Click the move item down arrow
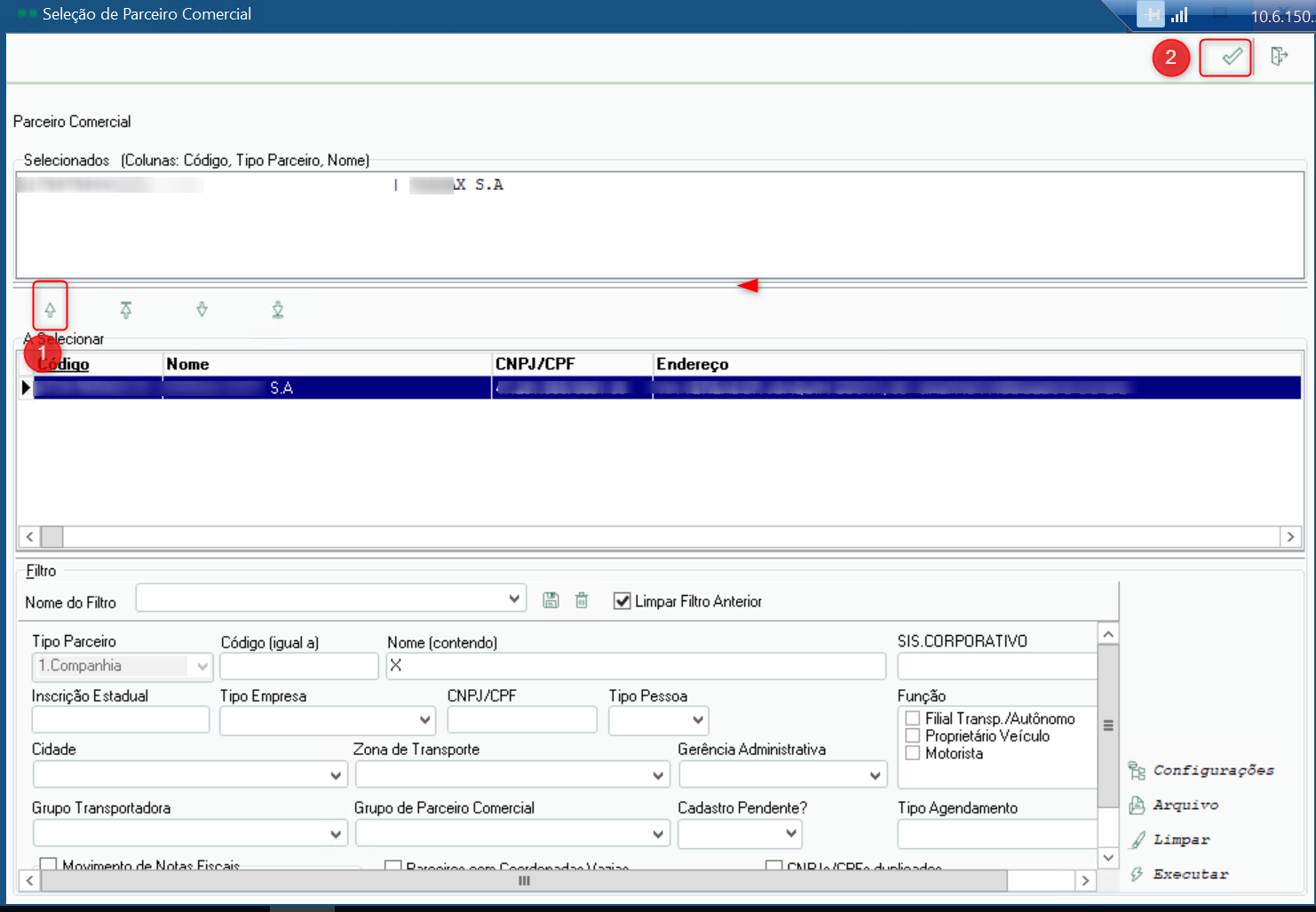Image resolution: width=1316 pixels, height=912 pixels. [x=202, y=310]
